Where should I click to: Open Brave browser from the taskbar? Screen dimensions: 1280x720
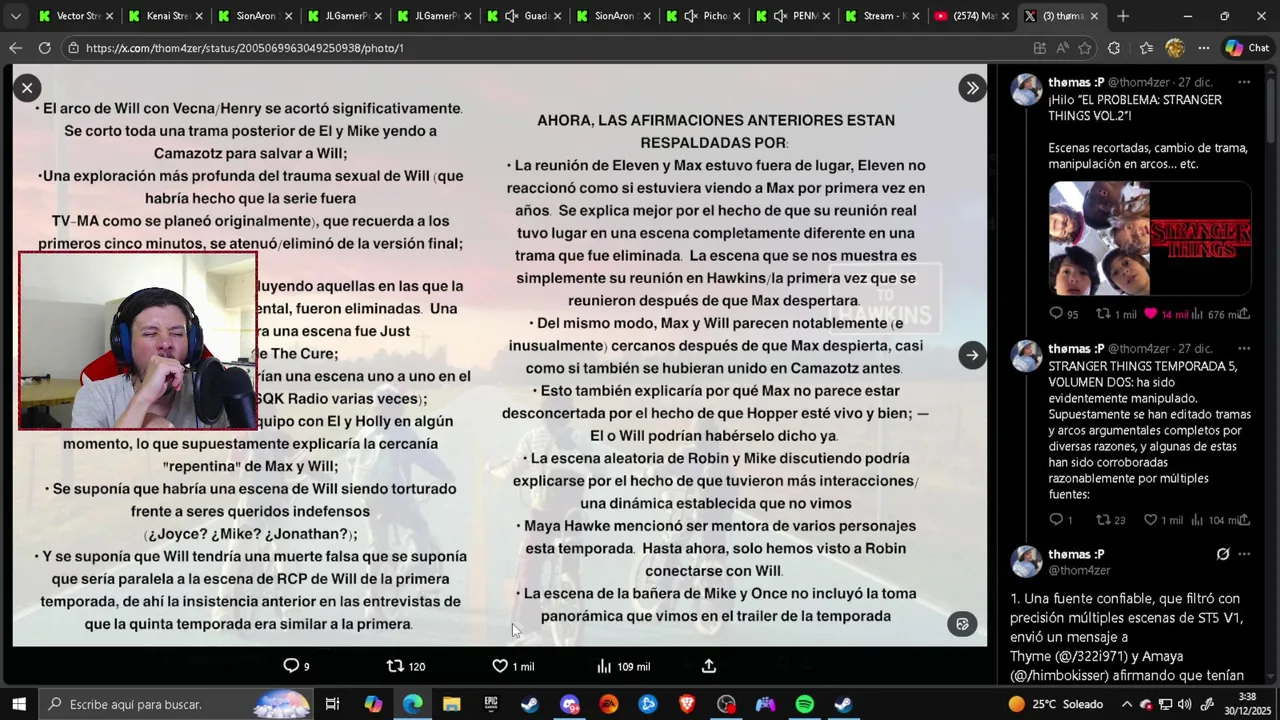point(687,704)
